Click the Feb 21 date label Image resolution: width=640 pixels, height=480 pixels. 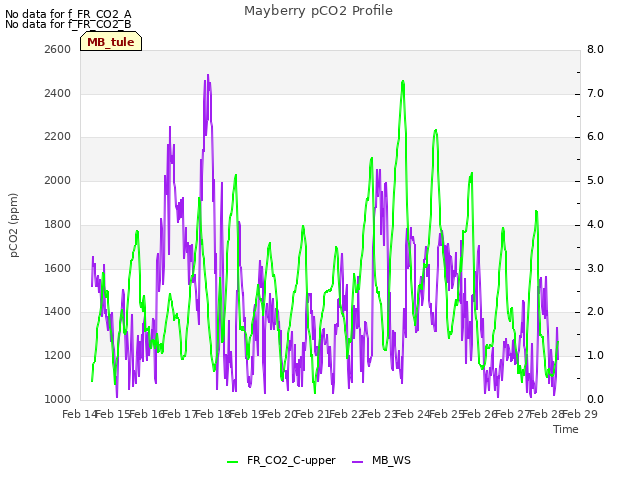coord(313,414)
